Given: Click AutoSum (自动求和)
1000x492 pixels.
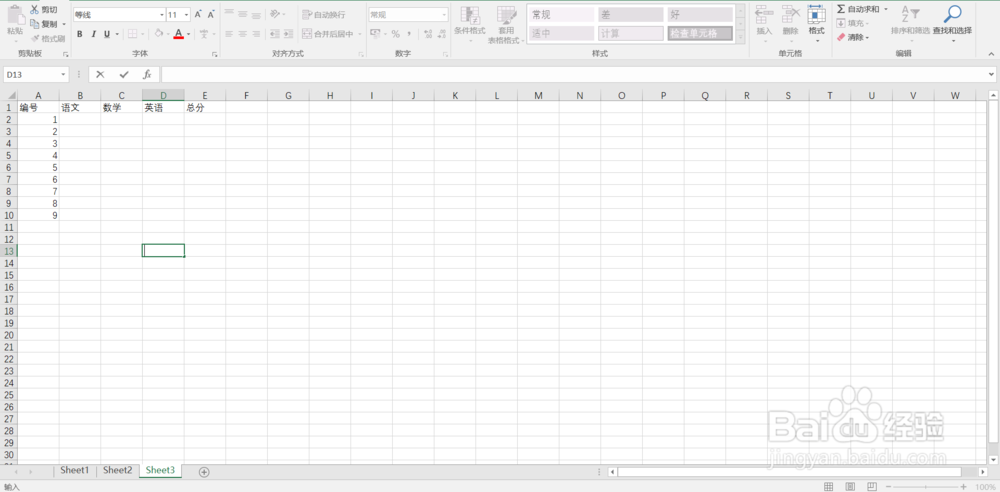Looking at the screenshot, I should [858, 9].
